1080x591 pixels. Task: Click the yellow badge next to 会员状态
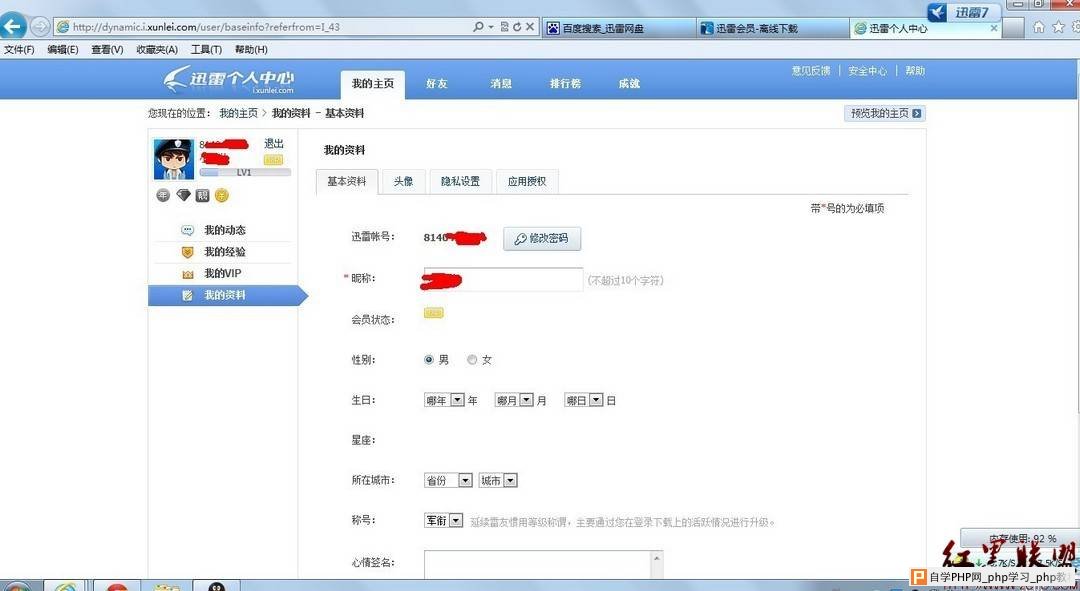coord(433,313)
